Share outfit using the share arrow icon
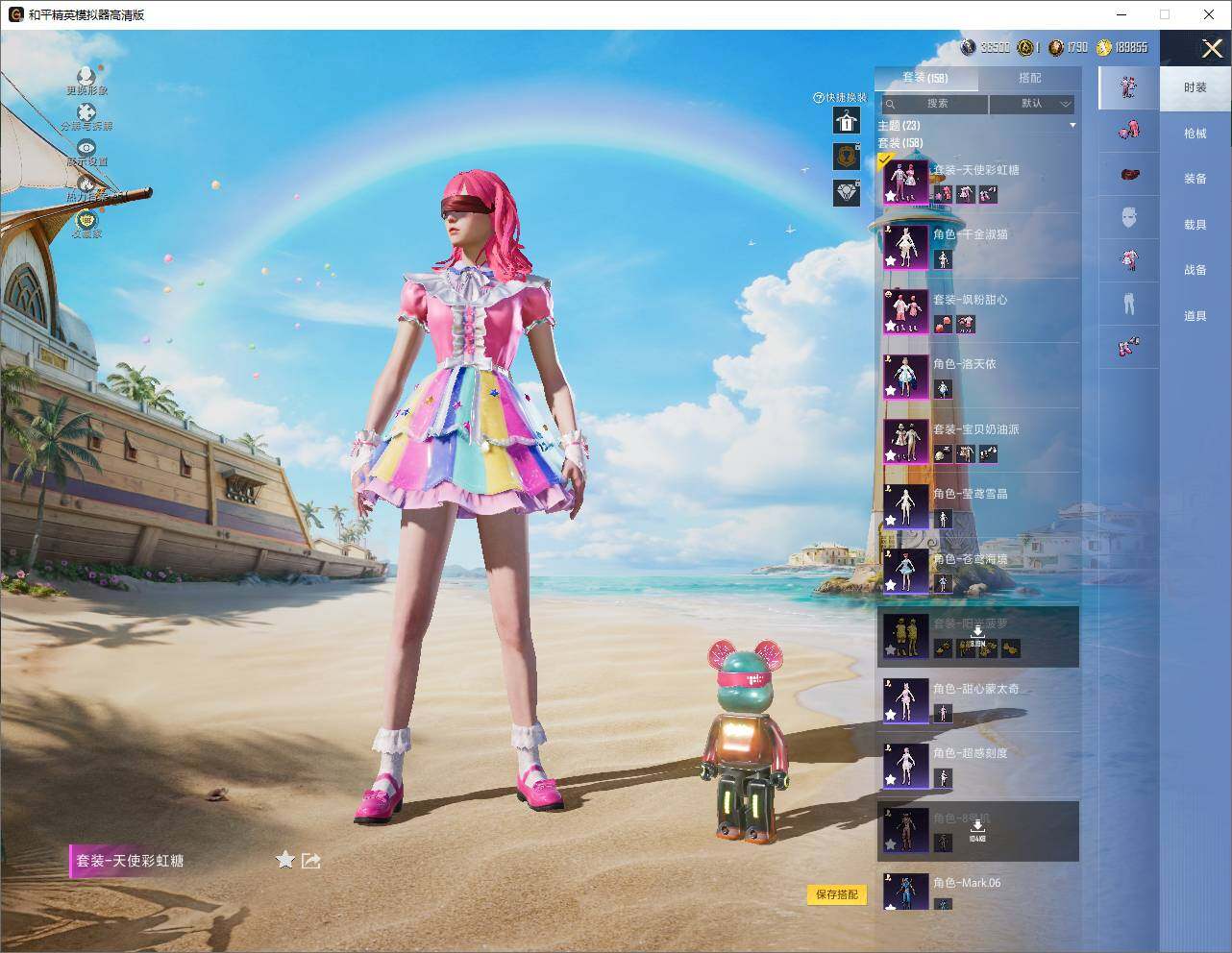Screen dimensions: 1232x953 point(310,861)
